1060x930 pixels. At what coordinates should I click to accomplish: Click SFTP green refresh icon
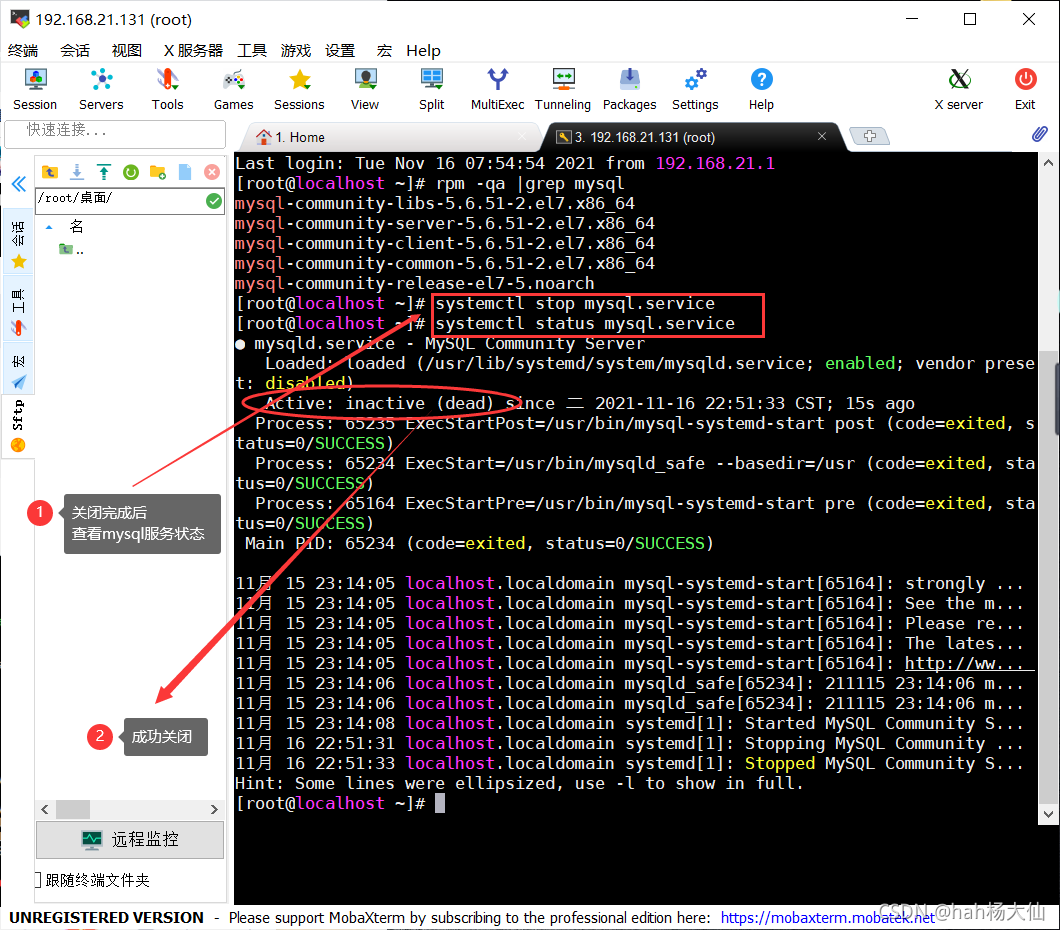pos(131,172)
